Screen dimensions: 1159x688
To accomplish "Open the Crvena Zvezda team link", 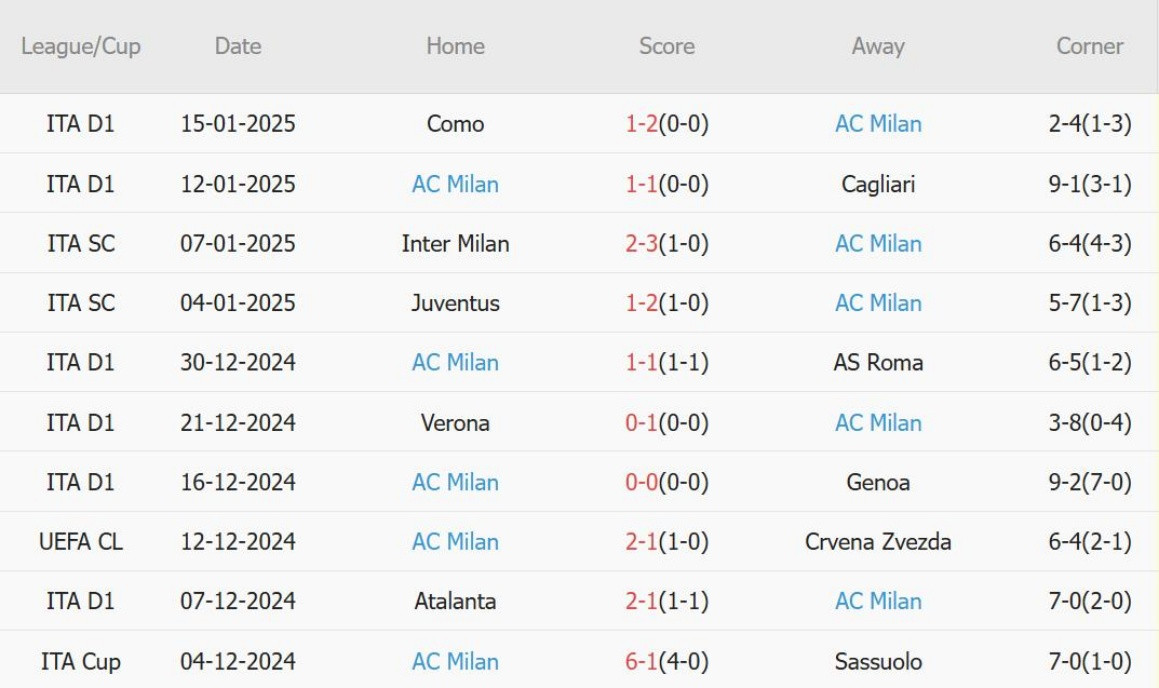I will click(878, 542).
